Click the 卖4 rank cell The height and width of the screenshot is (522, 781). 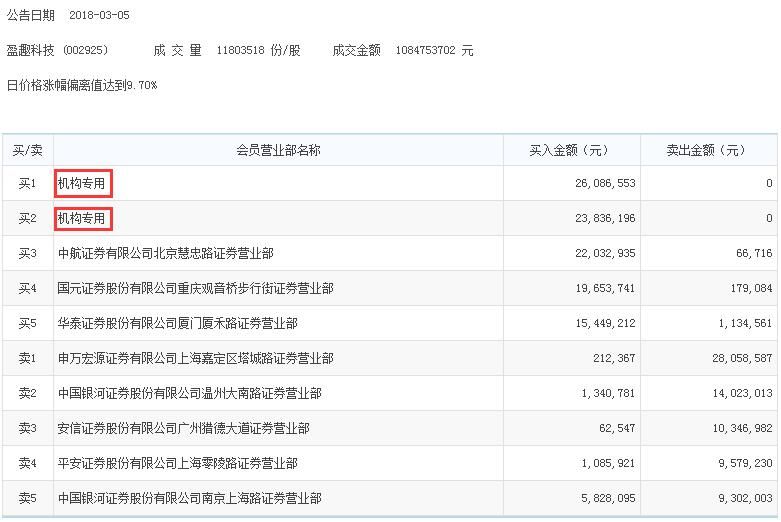point(27,464)
